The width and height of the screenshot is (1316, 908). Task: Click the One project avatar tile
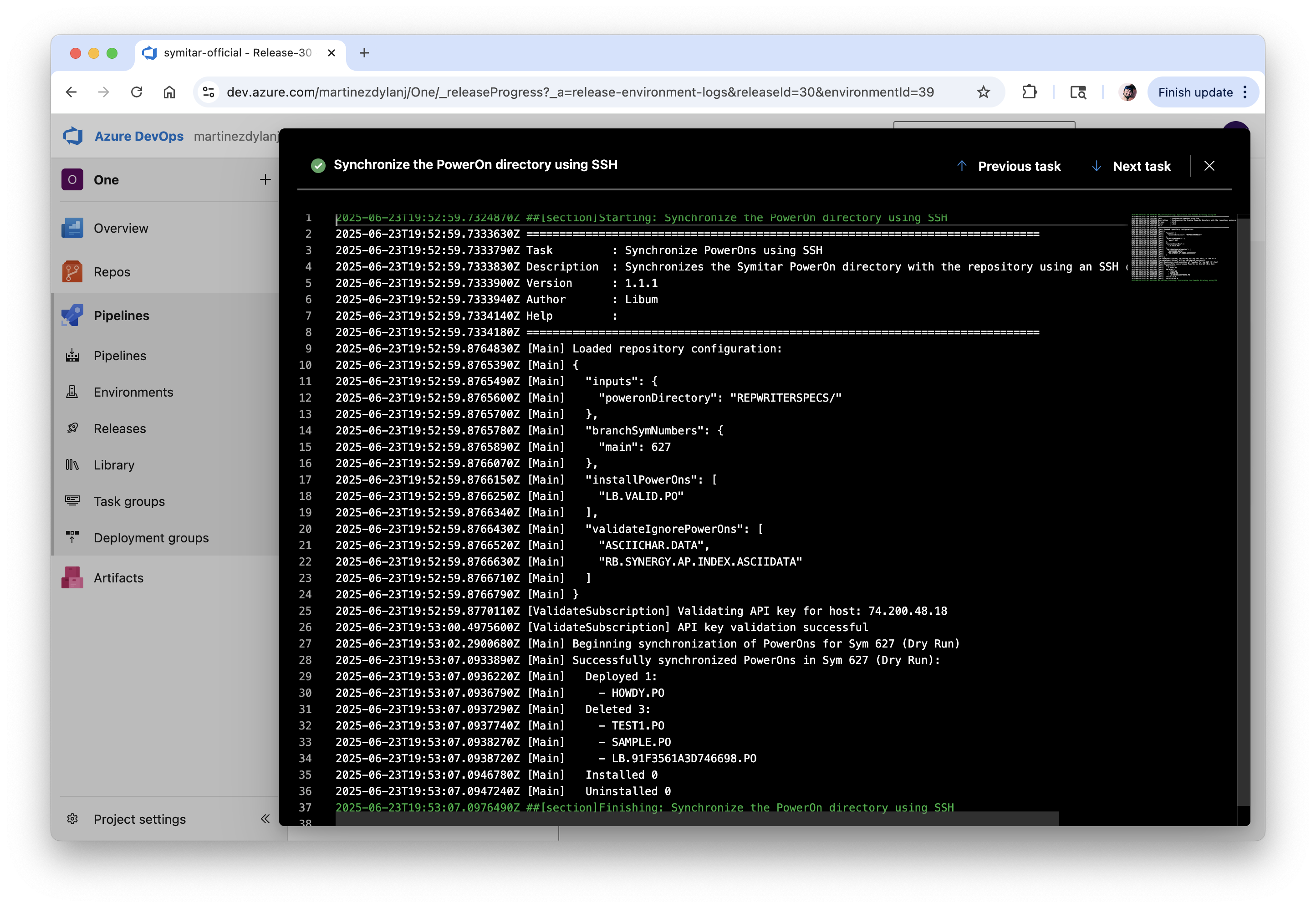[72, 180]
